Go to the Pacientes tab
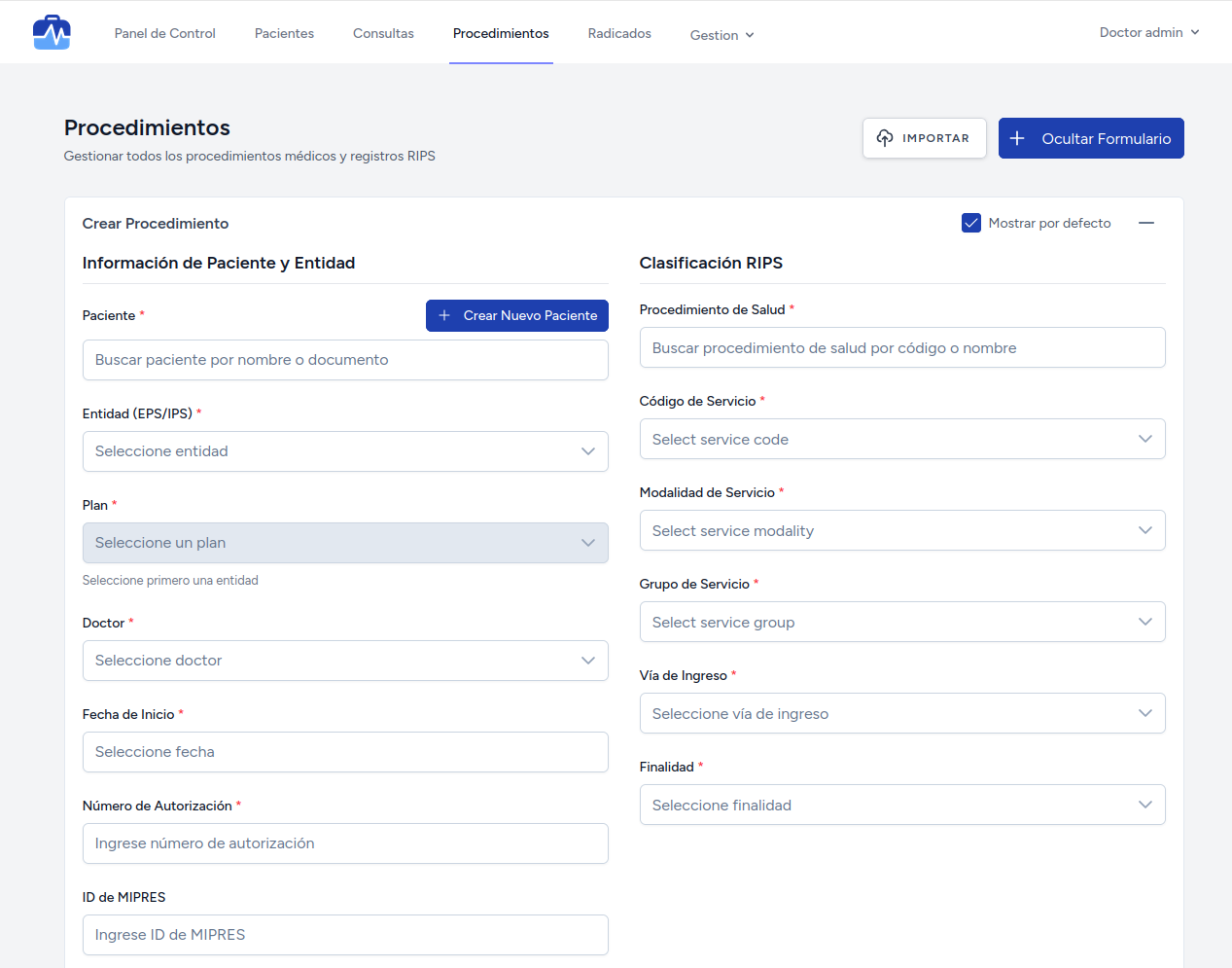Viewport: 1232px width, 968px height. click(284, 33)
